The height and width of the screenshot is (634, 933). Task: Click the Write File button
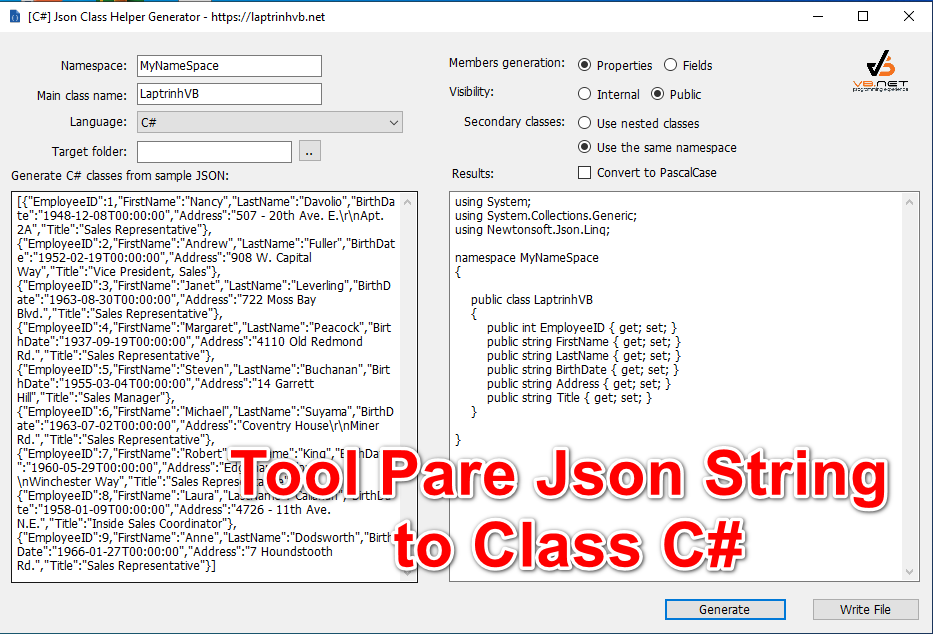coord(865,609)
